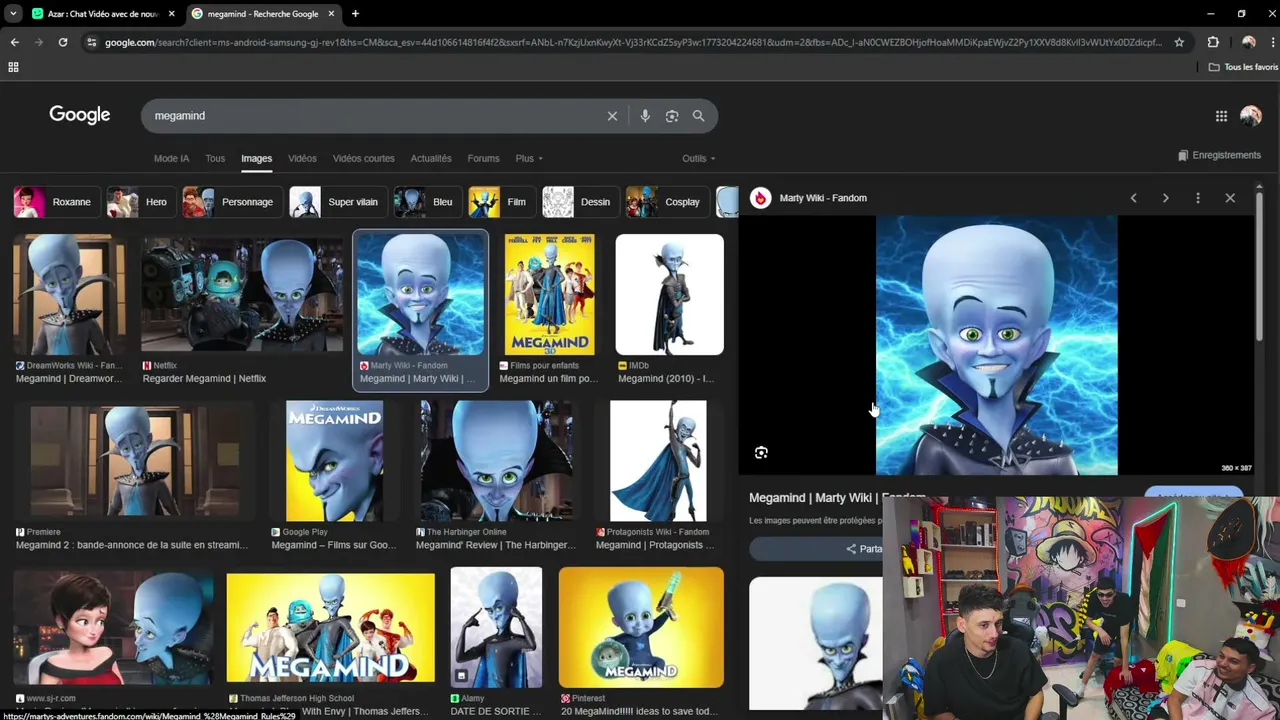Open the Actualités tab
Screen dimensions: 1280x720
[x=431, y=158]
